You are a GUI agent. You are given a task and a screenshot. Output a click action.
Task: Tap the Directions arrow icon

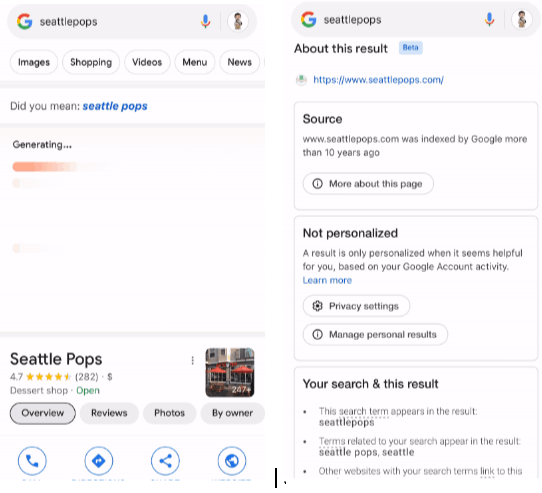pos(99,461)
